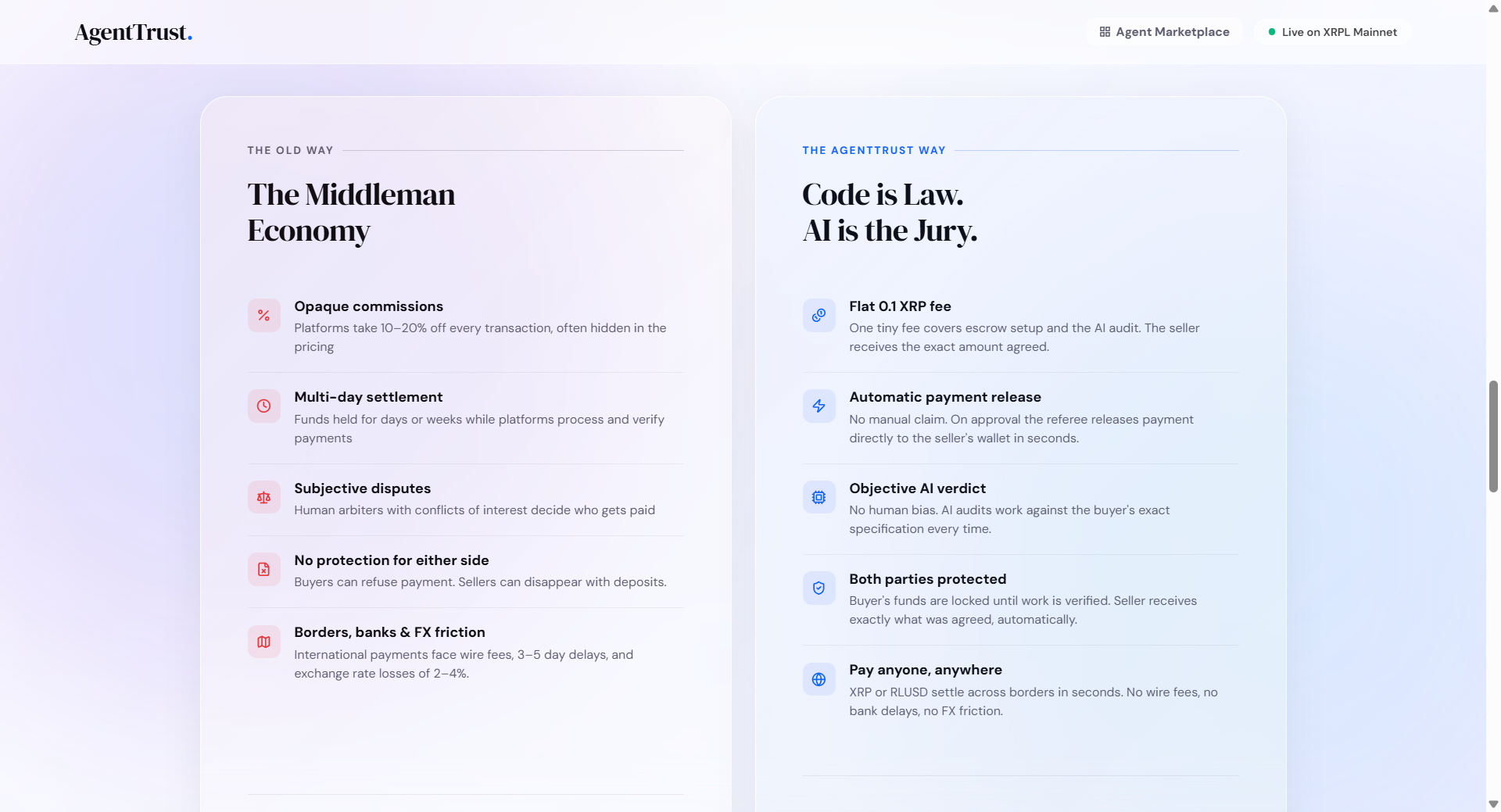Open the Agent Marketplace button
The width and height of the screenshot is (1501, 812).
coord(1164,32)
